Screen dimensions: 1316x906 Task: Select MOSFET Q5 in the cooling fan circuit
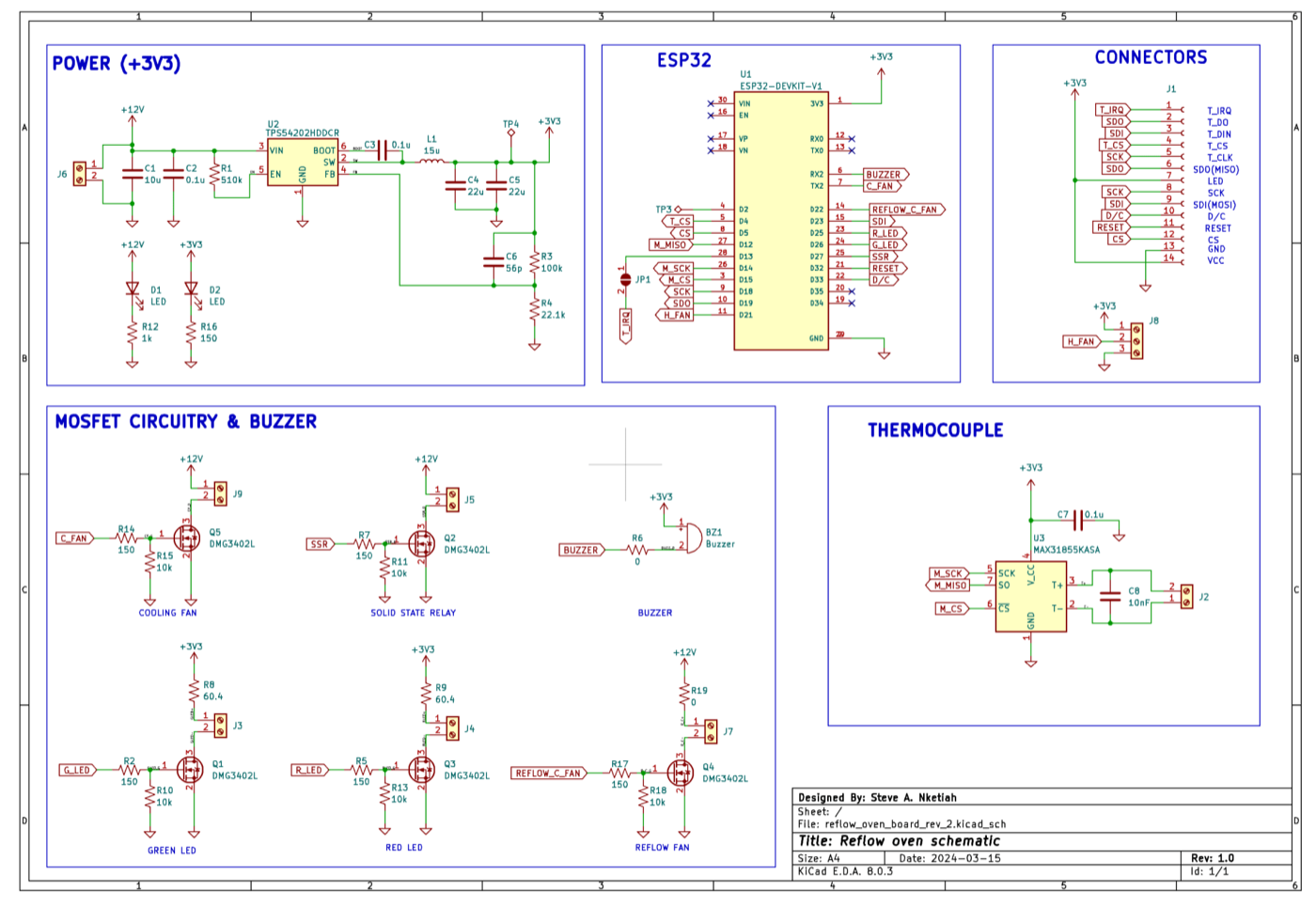pos(186,539)
